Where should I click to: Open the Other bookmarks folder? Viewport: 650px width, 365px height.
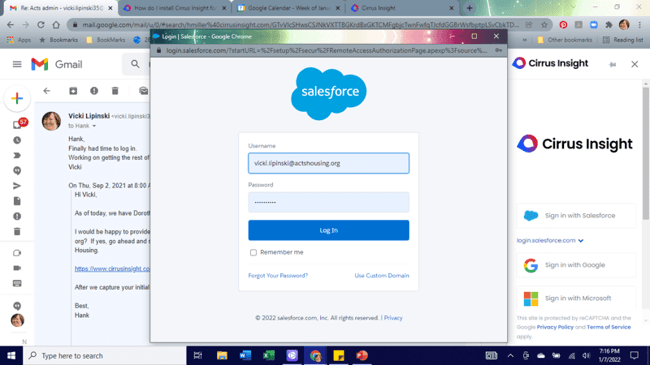click(565, 40)
